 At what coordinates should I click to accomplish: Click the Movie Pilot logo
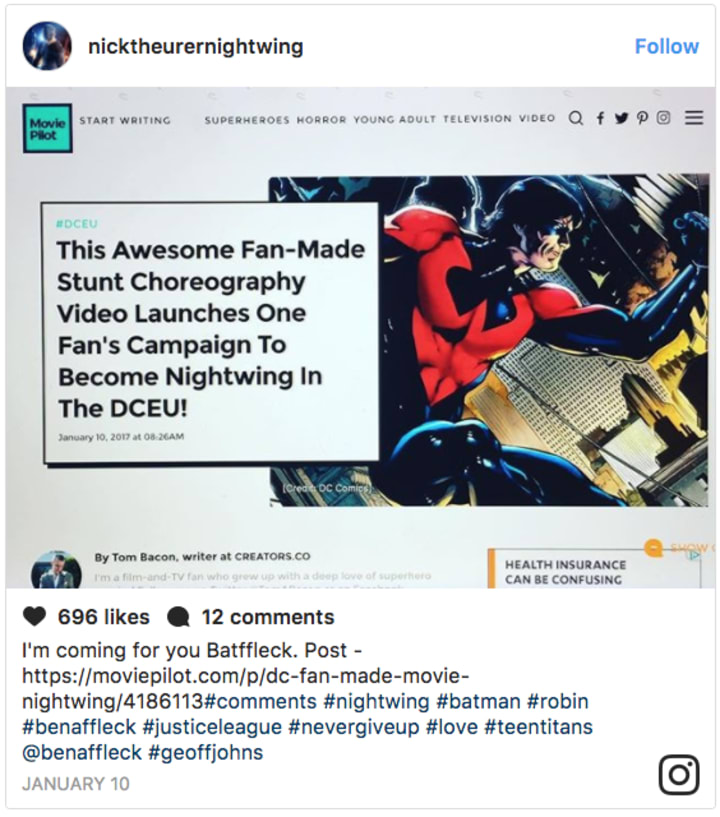tap(47, 129)
